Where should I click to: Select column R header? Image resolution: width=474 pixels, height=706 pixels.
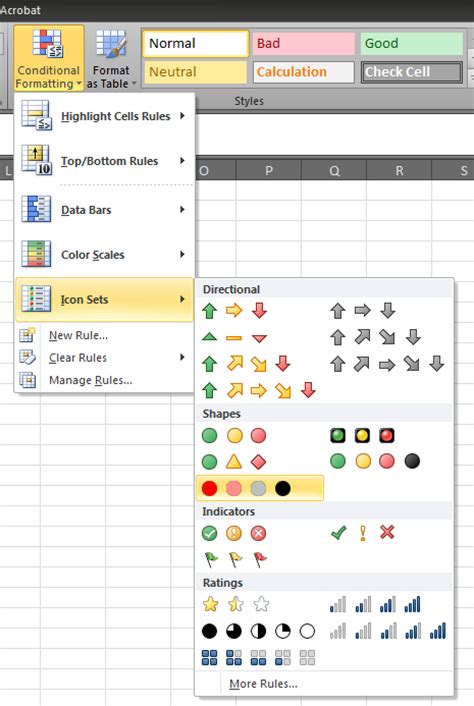(399, 171)
